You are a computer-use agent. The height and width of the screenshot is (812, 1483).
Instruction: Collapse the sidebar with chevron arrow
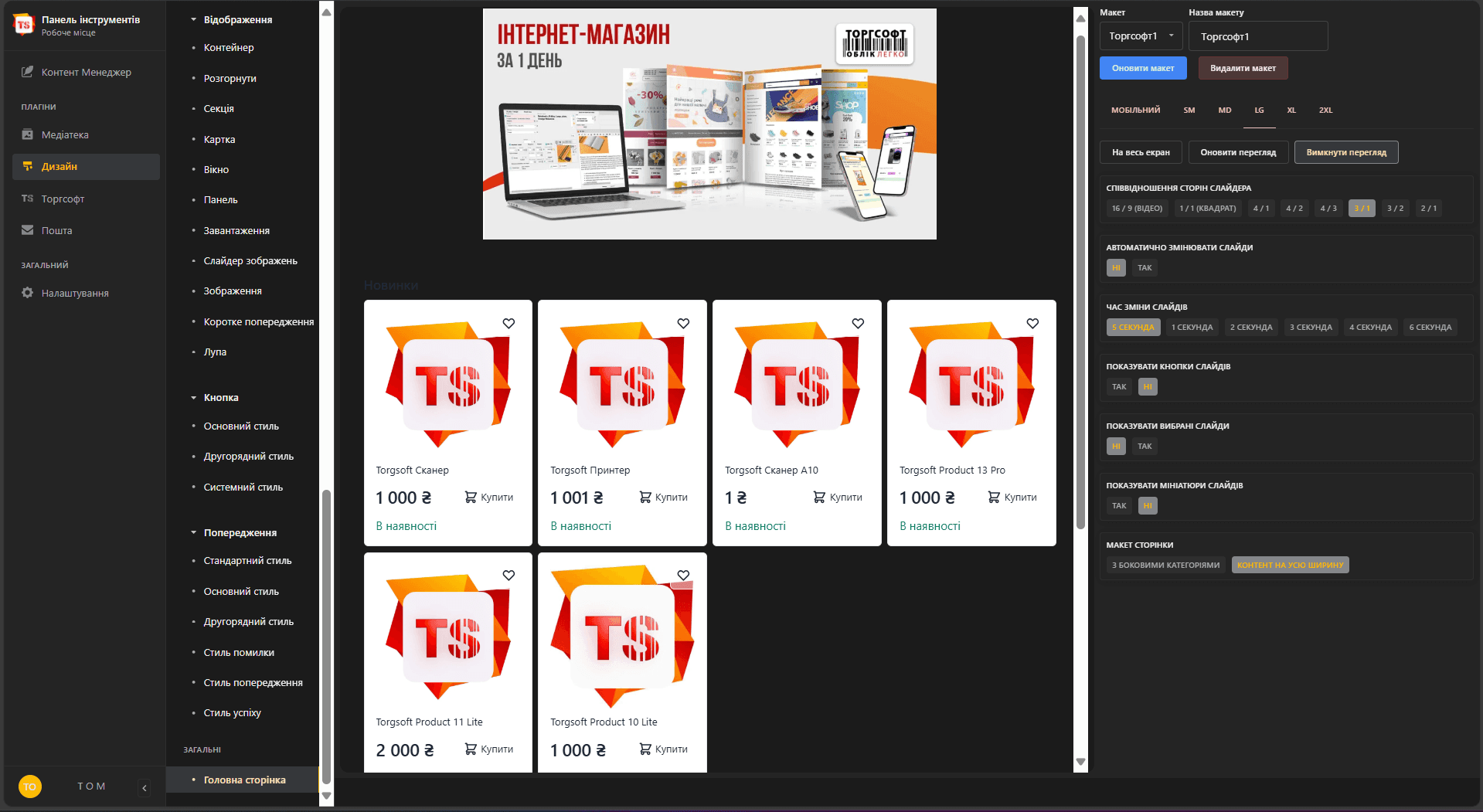click(x=145, y=787)
